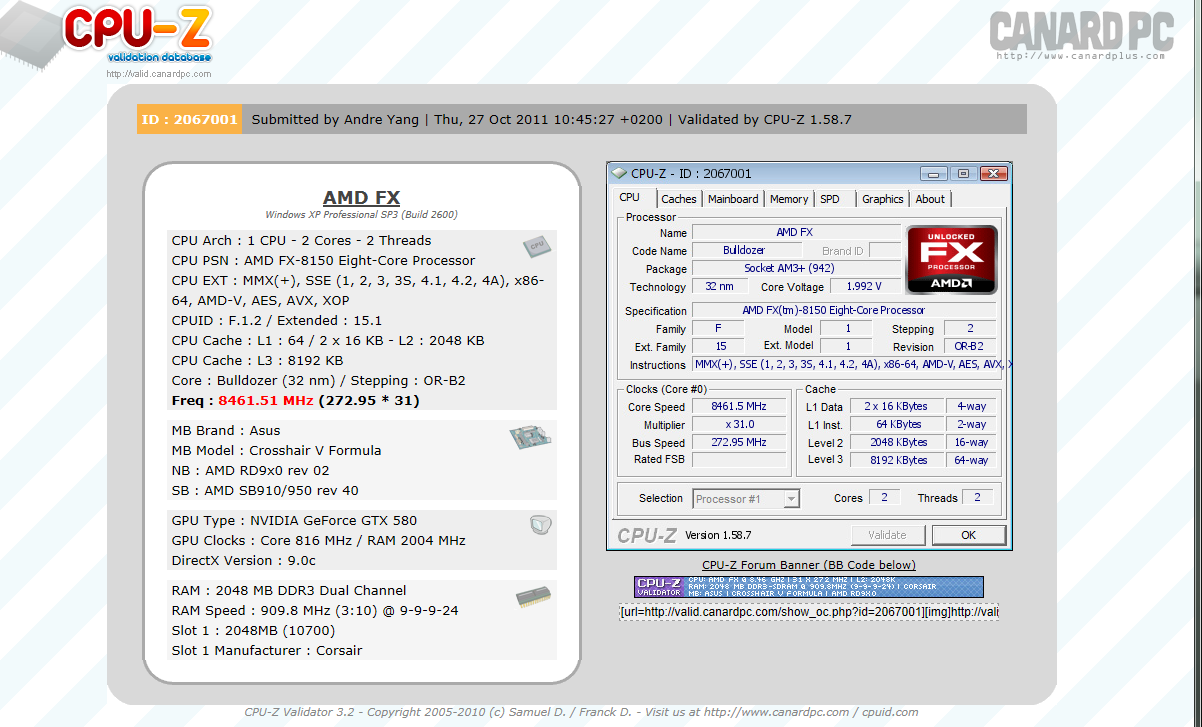Open the Processor #1 selection dropdown
This screenshot has width=1202, height=727.
point(746,498)
